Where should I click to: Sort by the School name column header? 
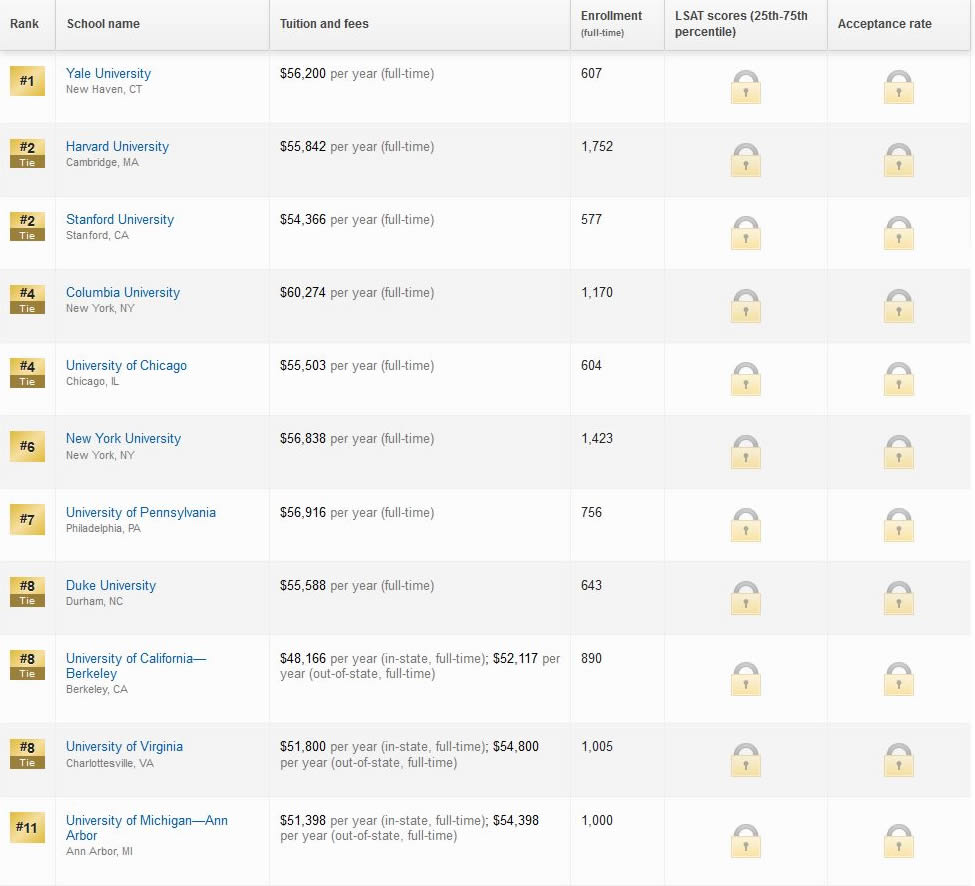[x=103, y=24]
